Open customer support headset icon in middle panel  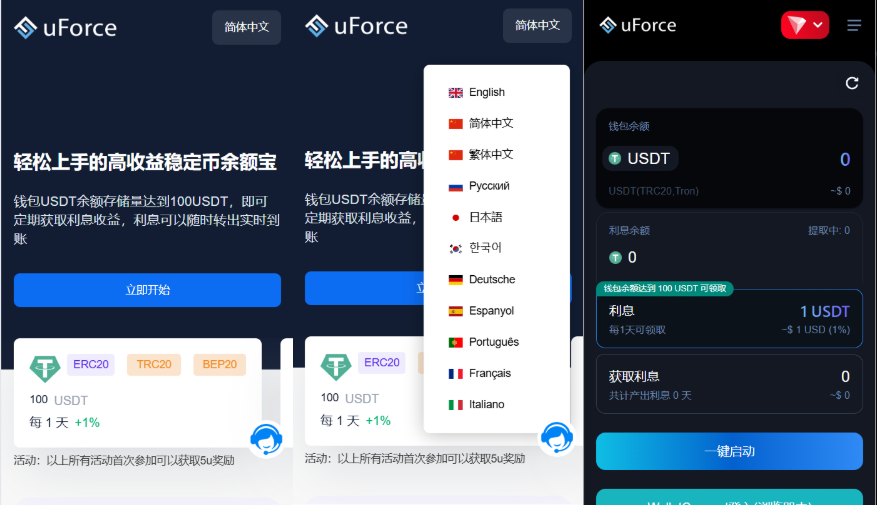tap(557, 437)
